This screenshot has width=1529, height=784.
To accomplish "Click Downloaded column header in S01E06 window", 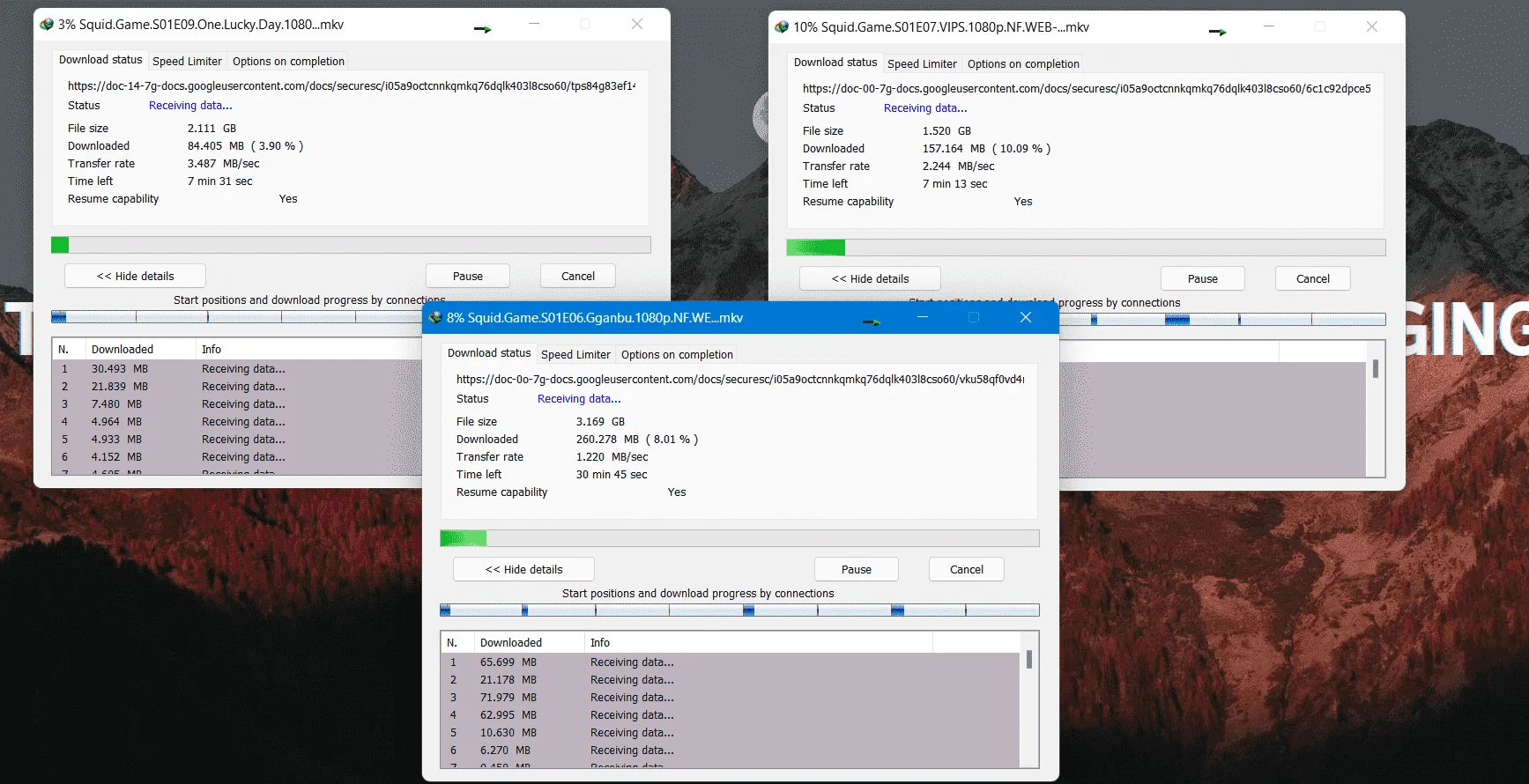I will (x=530, y=642).
